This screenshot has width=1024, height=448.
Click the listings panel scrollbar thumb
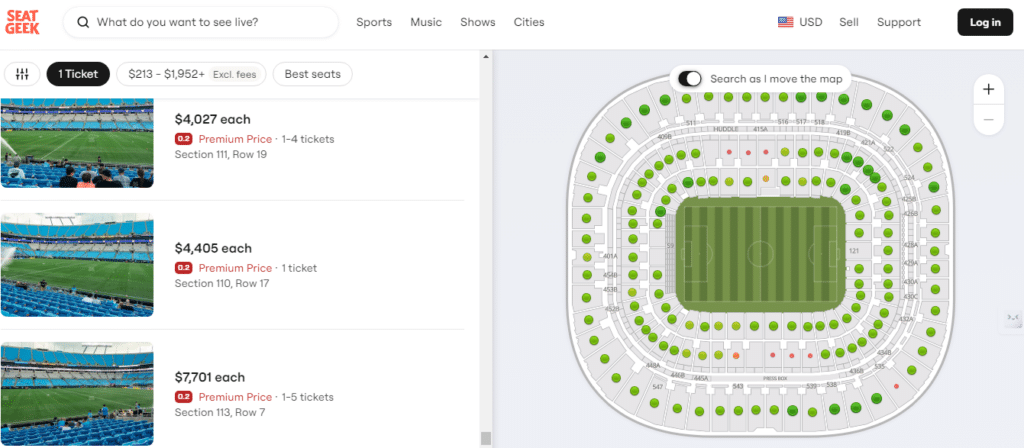pos(486,438)
